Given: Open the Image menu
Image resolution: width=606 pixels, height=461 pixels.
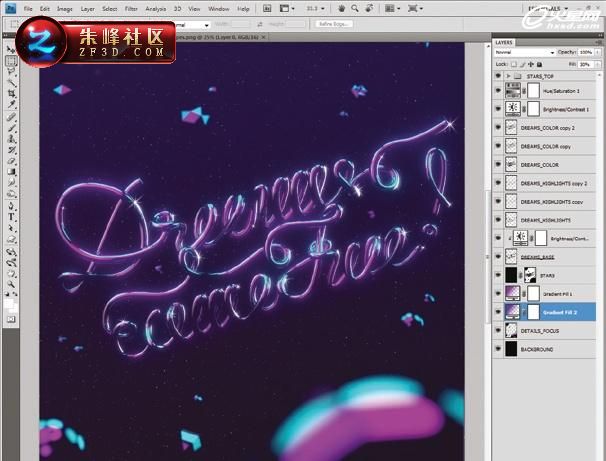Looking at the screenshot, I should click(65, 9).
